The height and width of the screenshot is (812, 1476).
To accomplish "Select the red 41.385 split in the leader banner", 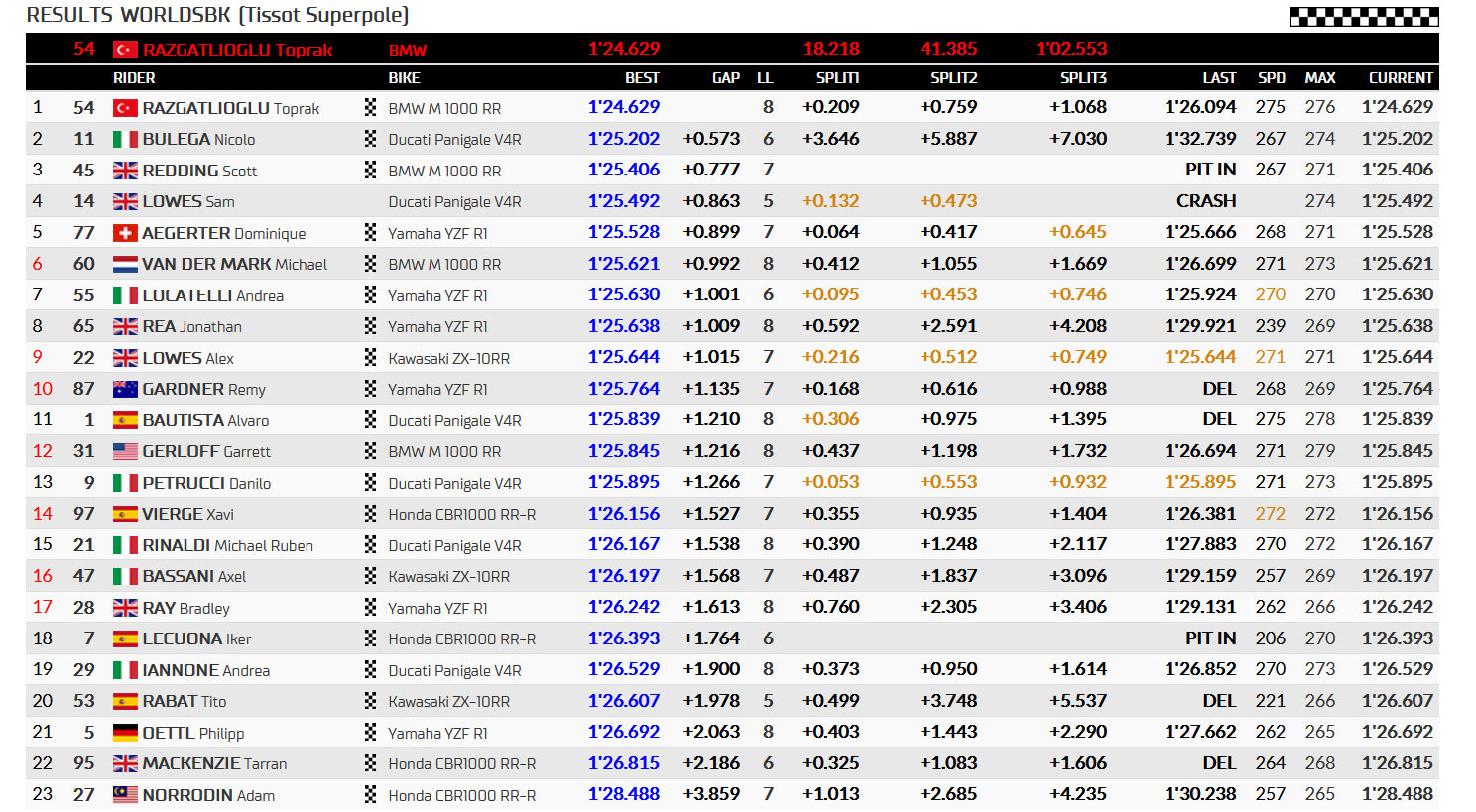I will click(948, 49).
